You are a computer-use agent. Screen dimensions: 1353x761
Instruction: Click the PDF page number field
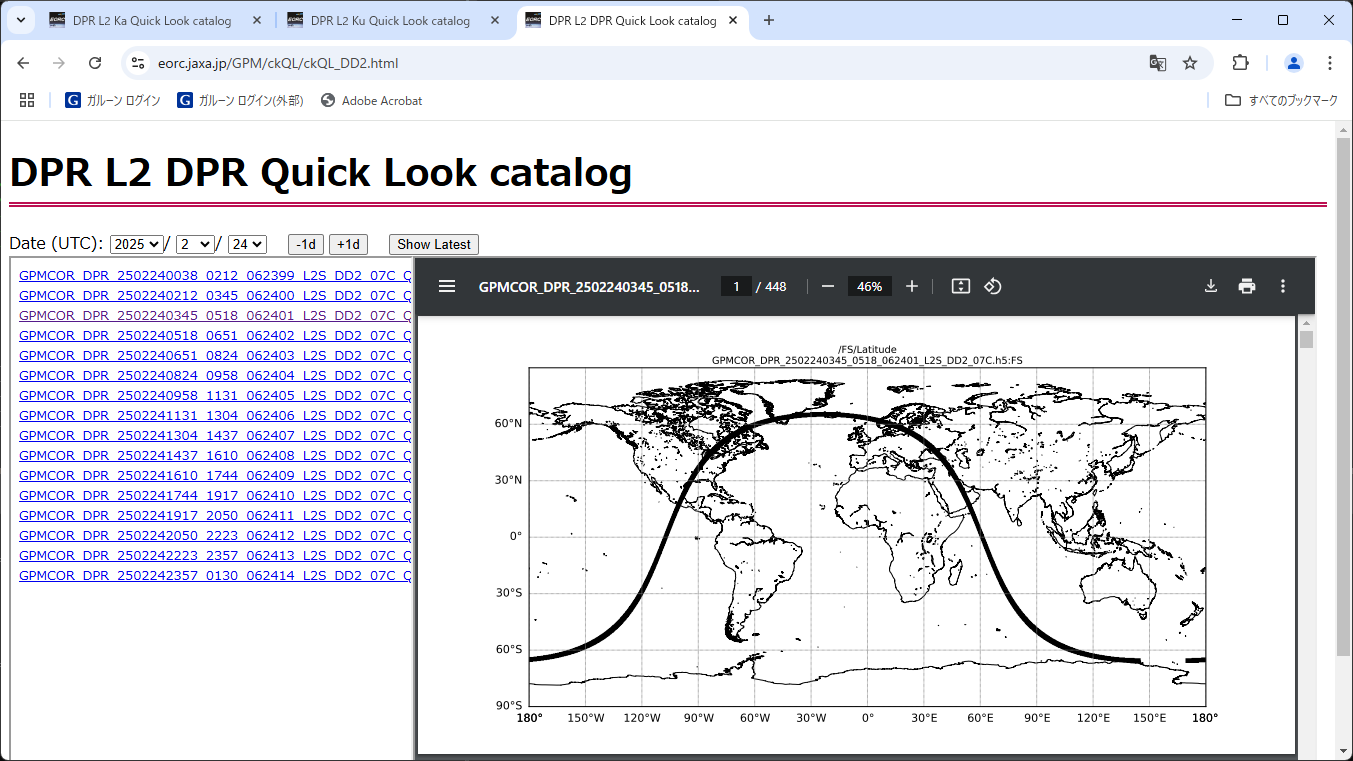[736, 286]
